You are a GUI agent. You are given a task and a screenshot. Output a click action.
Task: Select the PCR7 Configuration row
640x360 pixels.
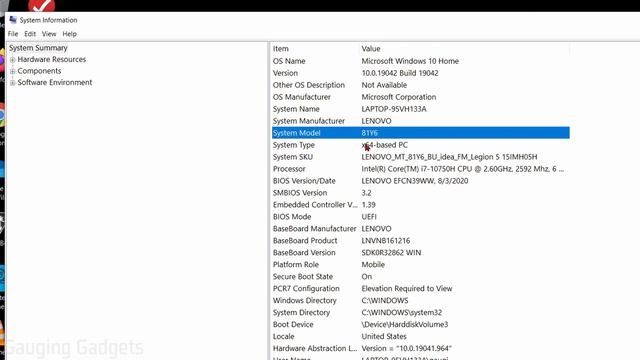(x=420, y=289)
